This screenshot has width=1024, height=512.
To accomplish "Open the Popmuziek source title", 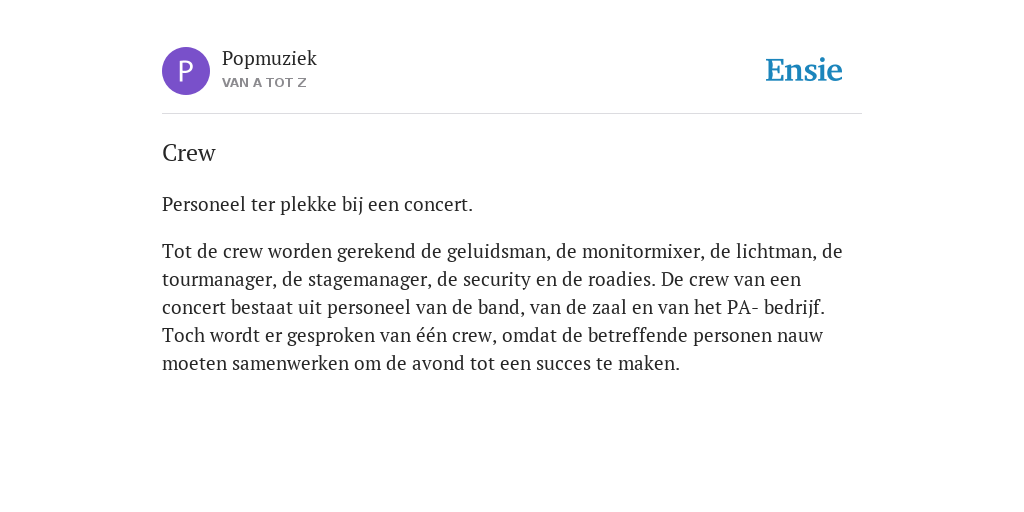I will (269, 59).
